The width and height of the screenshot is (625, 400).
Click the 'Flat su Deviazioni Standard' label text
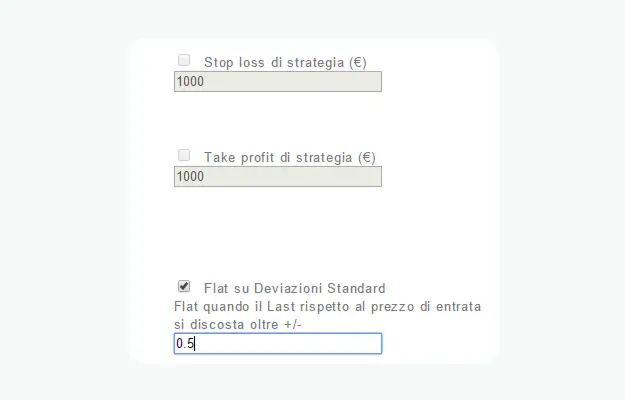point(294,289)
